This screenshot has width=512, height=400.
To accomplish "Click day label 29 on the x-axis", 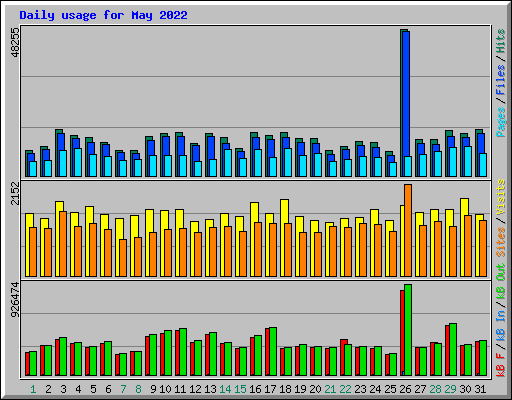I will 450,389.
